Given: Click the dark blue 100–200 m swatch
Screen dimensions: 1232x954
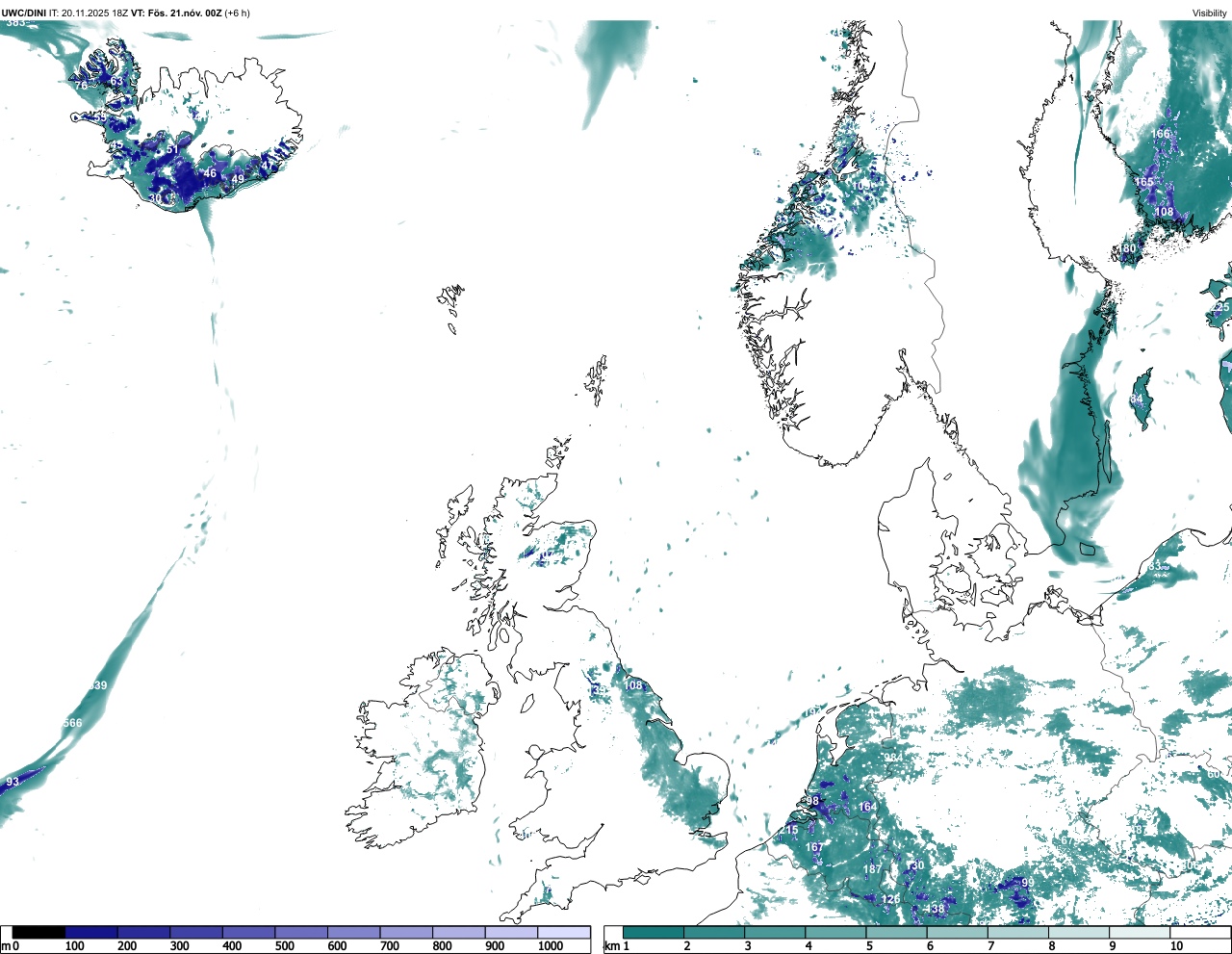Looking at the screenshot, I should point(91,933).
